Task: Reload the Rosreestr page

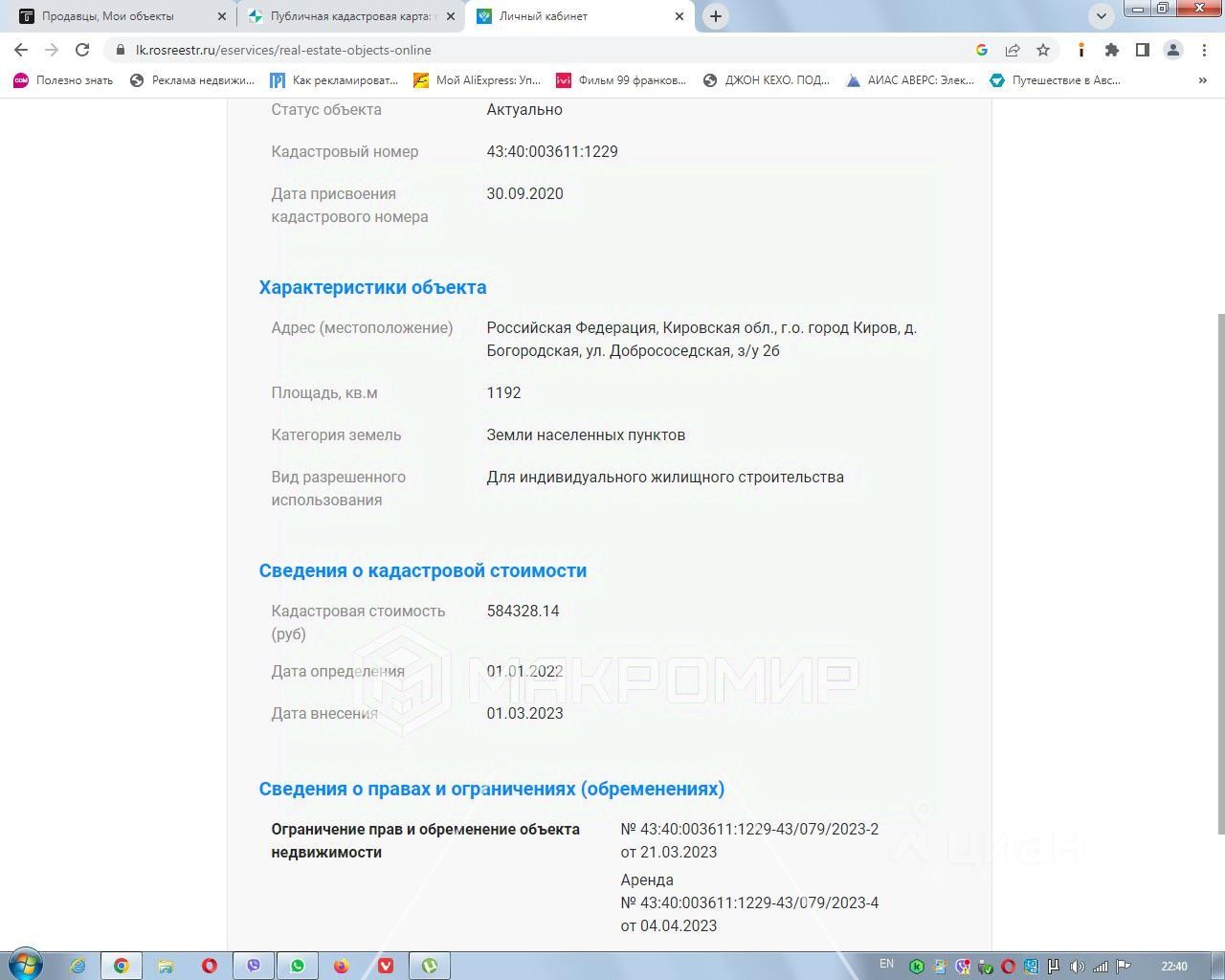Action: [82, 50]
